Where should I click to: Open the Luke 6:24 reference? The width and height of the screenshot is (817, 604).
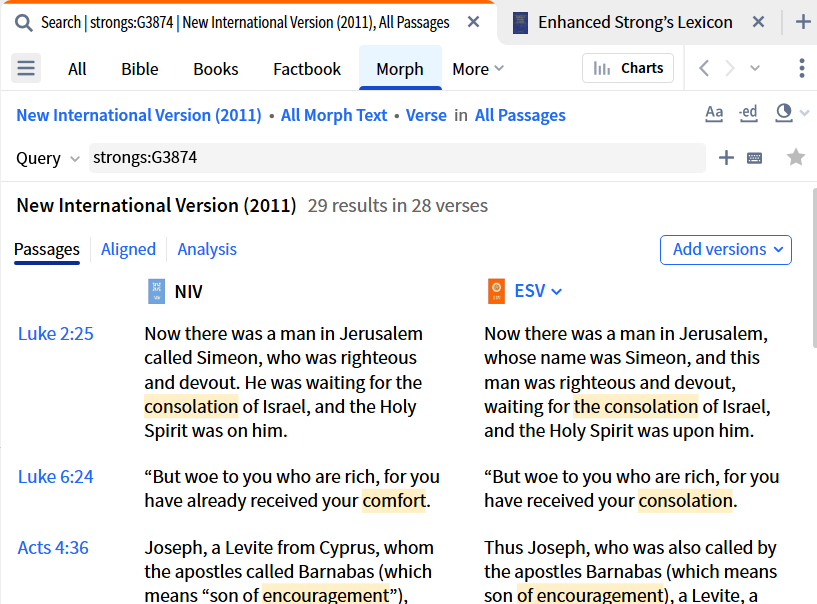click(x=56, y=476)
